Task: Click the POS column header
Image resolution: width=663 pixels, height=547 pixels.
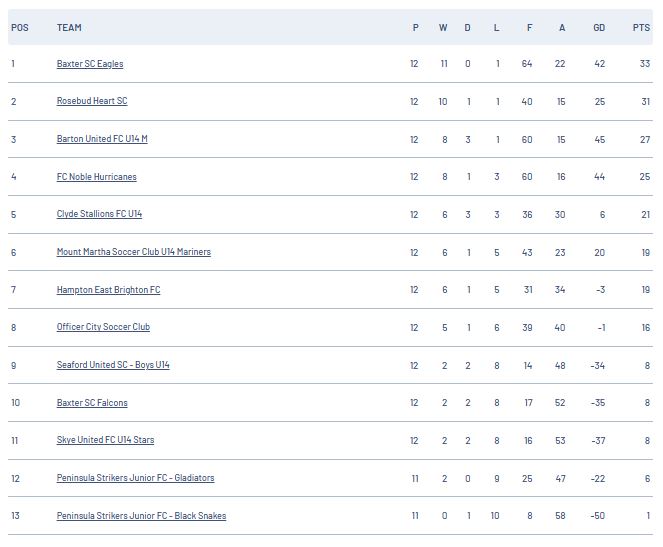Action: 20,28
